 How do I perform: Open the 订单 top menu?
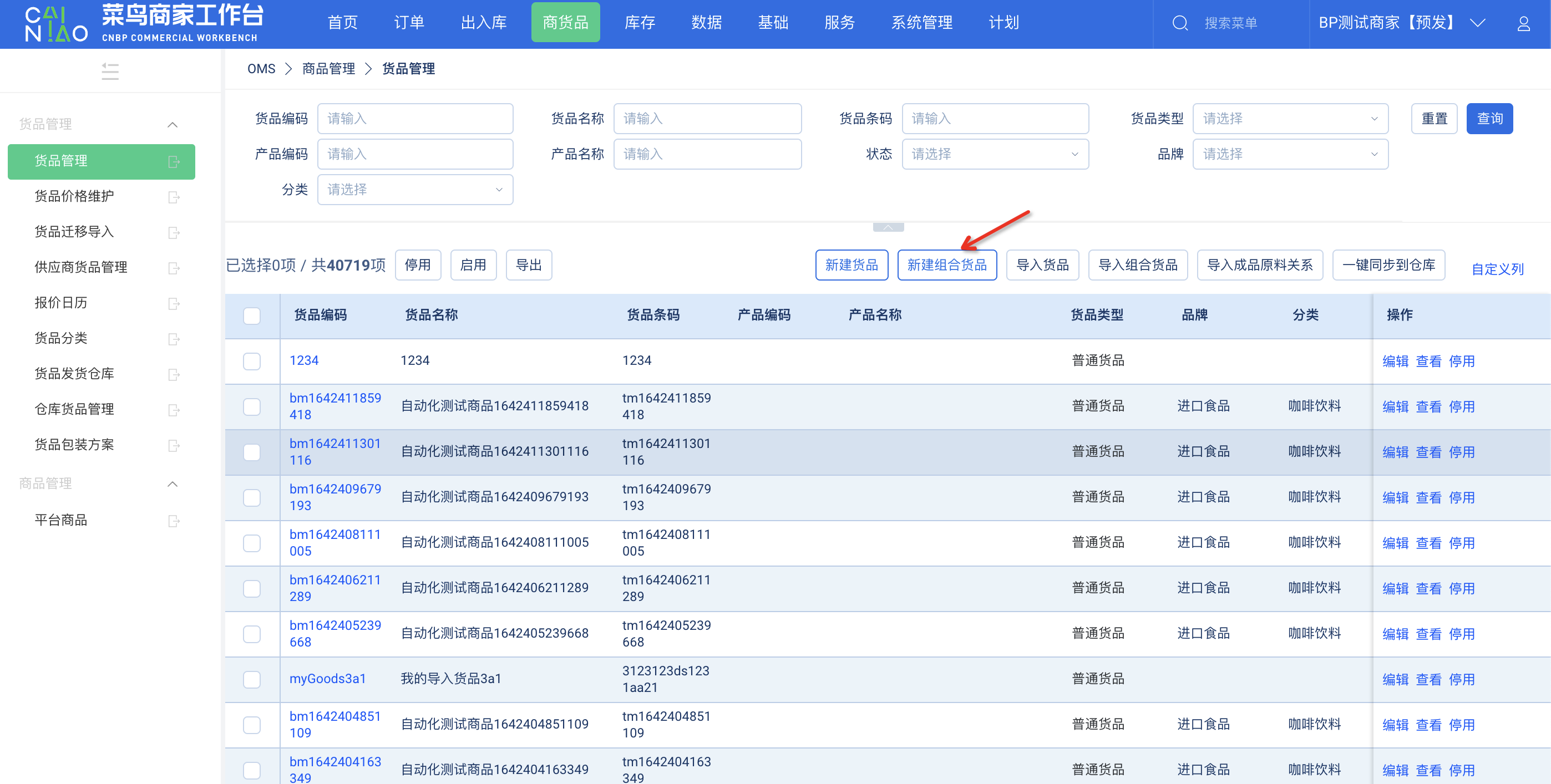point(409,23)
